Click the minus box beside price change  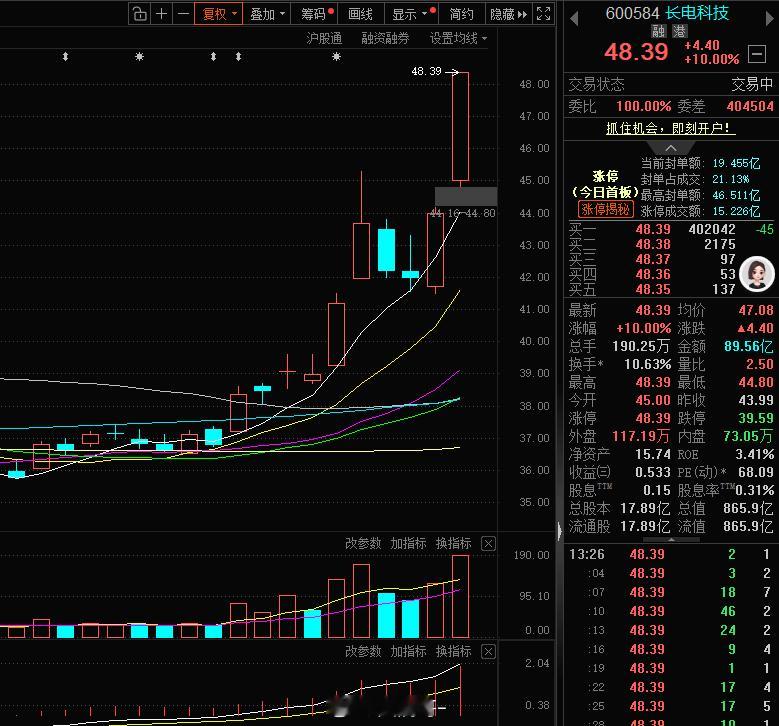coord(757,54)
